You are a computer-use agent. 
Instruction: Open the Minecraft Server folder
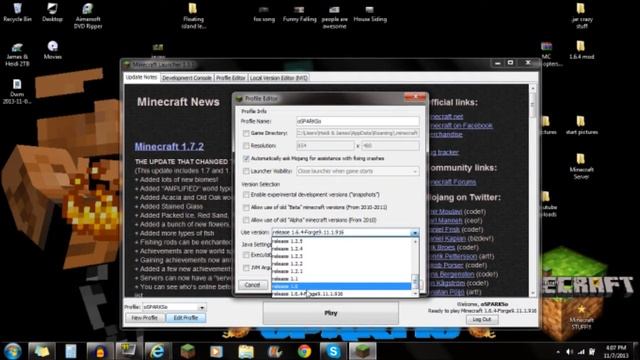coord(581,166)
